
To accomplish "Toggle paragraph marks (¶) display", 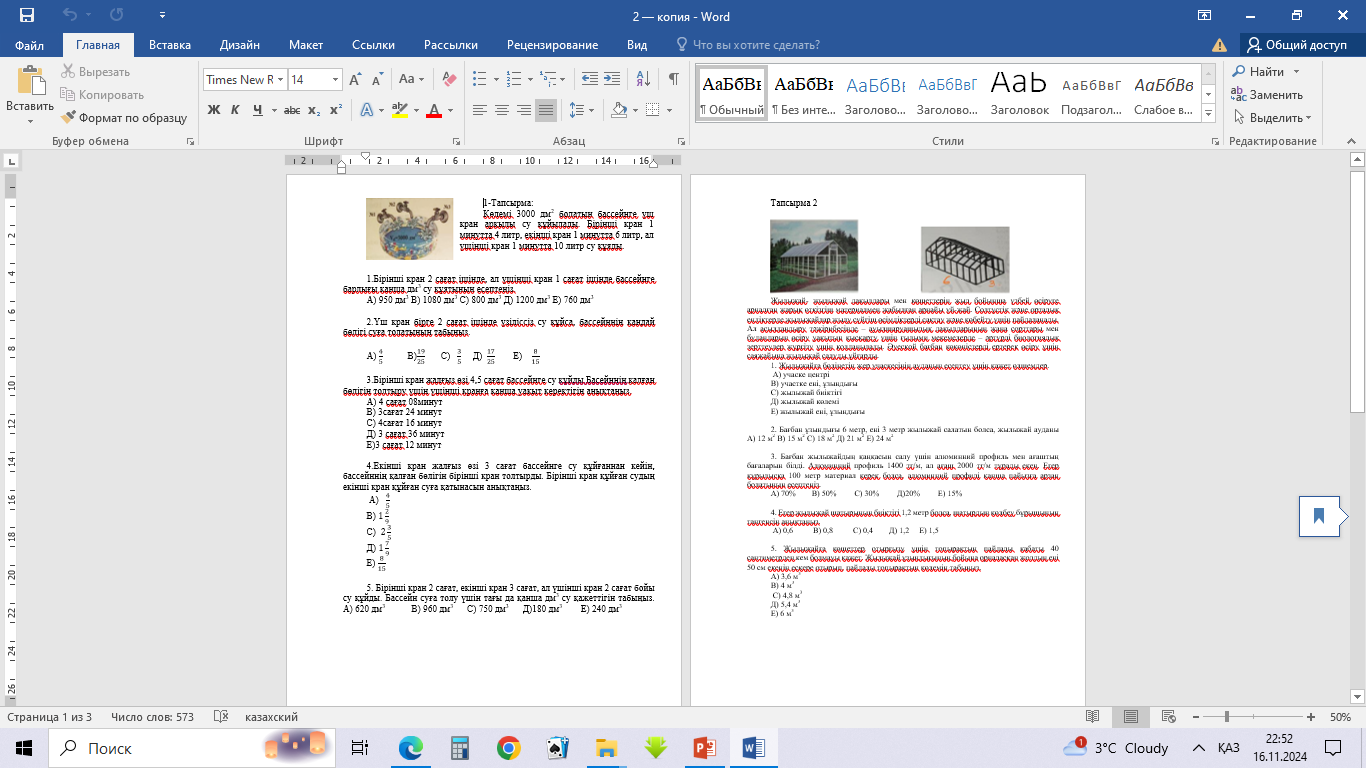I will point(673,79).
